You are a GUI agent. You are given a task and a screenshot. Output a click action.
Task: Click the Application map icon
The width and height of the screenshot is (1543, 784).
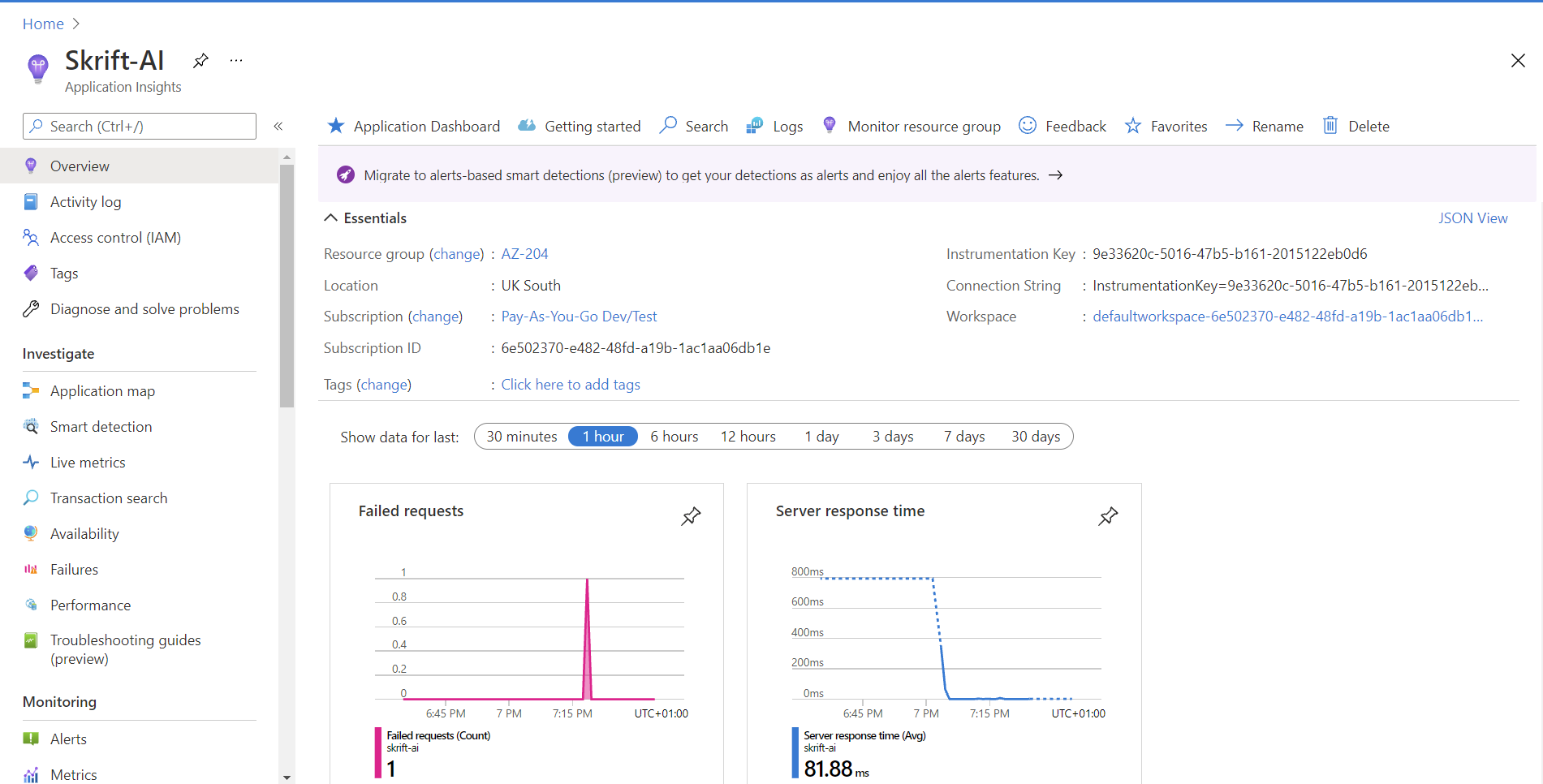coord(31,391)
